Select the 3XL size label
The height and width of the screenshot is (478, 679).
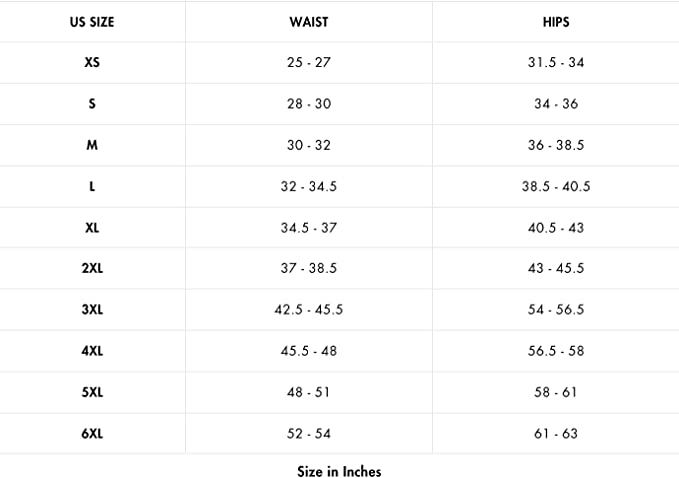(92, 310)
